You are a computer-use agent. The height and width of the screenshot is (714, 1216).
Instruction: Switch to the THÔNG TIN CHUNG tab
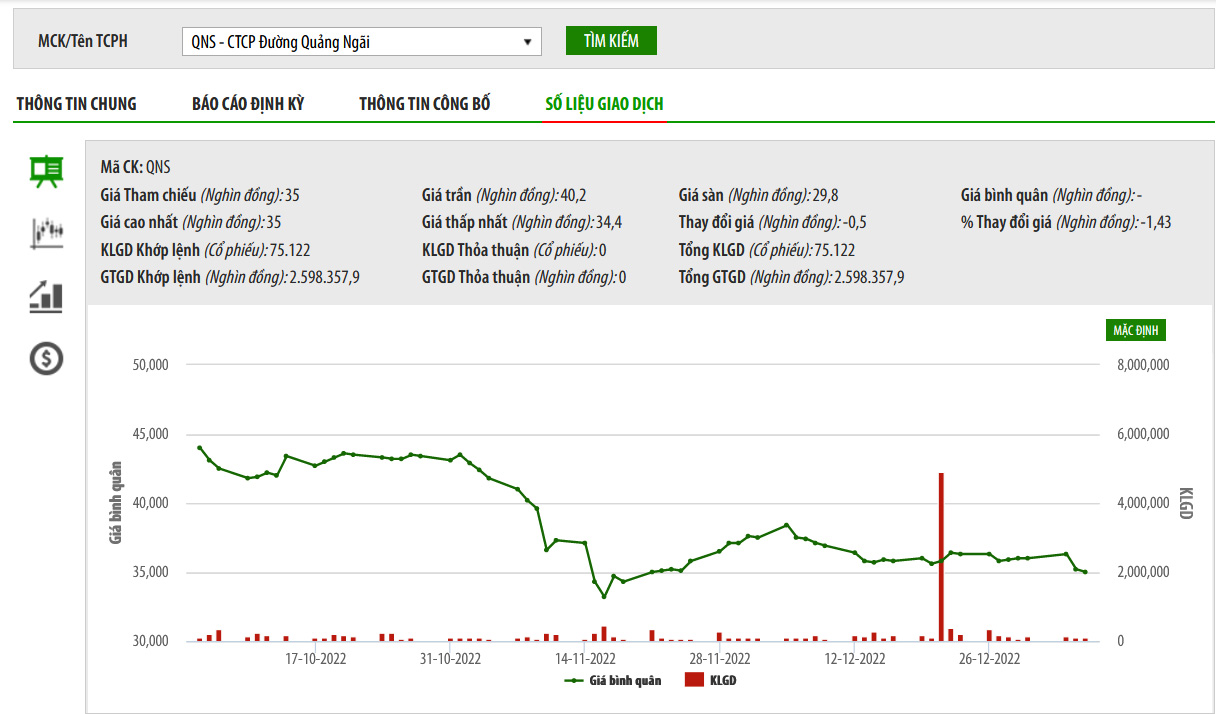pyautogui.click(x=76, y=104)
